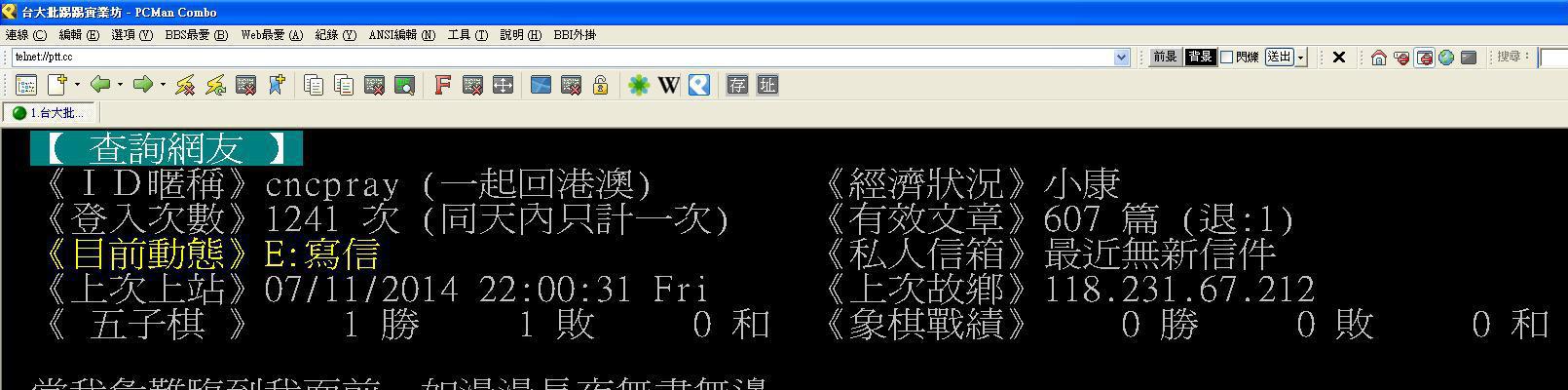The height and width of the screenshot is (390, 1568).
Task: Click the globe web icon
Action: [1446, 58]
